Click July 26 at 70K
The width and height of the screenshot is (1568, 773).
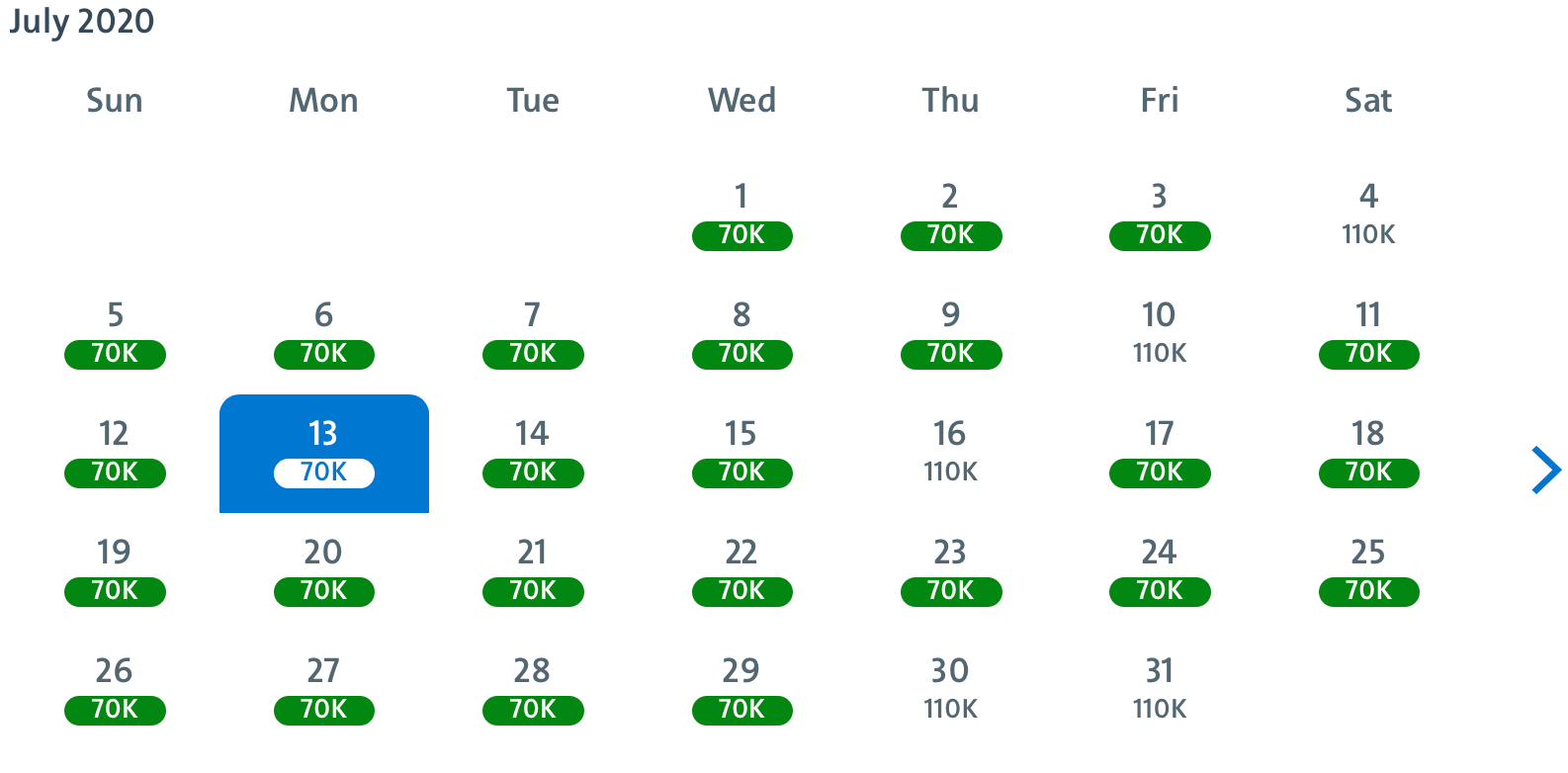(115, 691)
